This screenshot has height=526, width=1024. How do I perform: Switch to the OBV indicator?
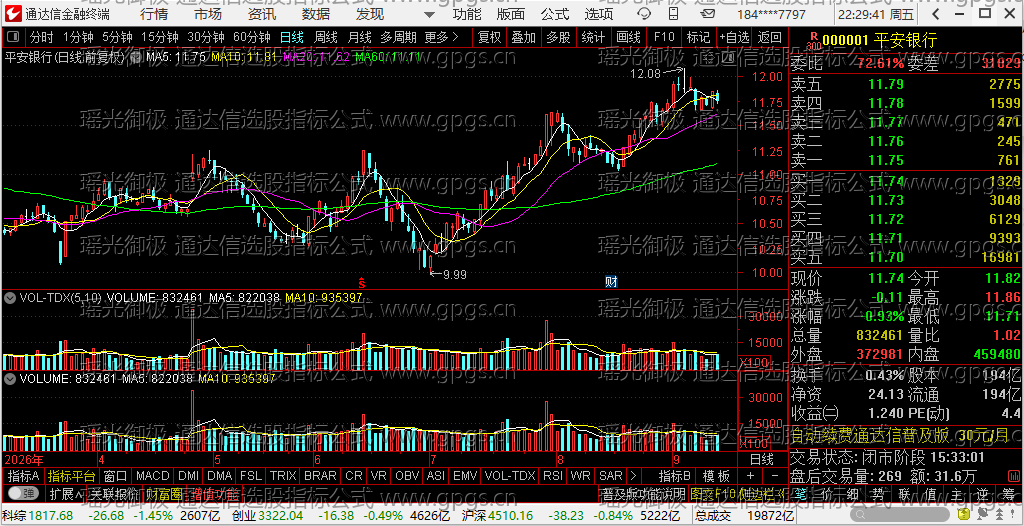point(408,476)
